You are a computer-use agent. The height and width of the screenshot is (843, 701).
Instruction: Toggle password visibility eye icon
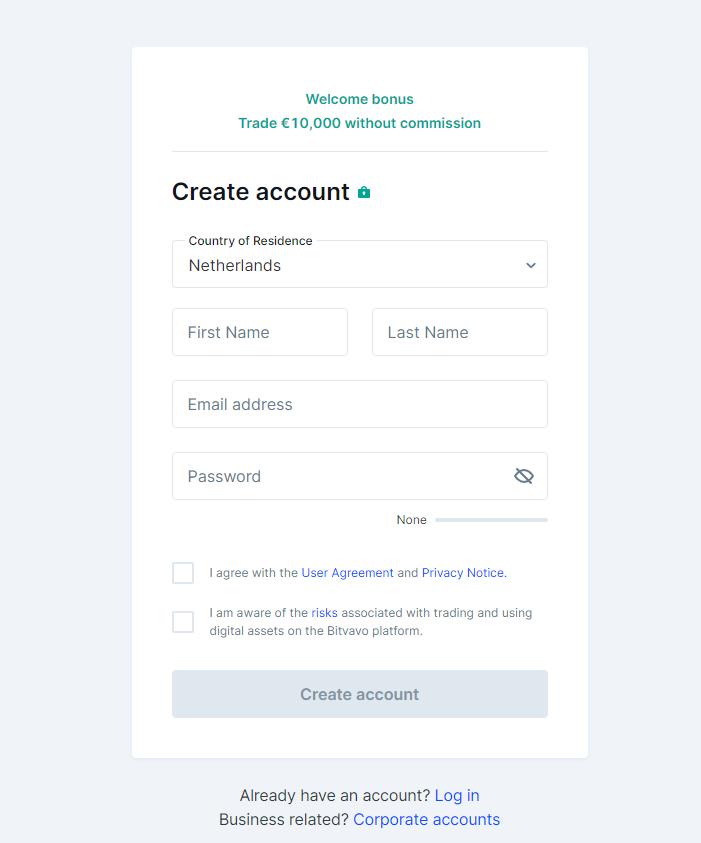tap(523, 476)
